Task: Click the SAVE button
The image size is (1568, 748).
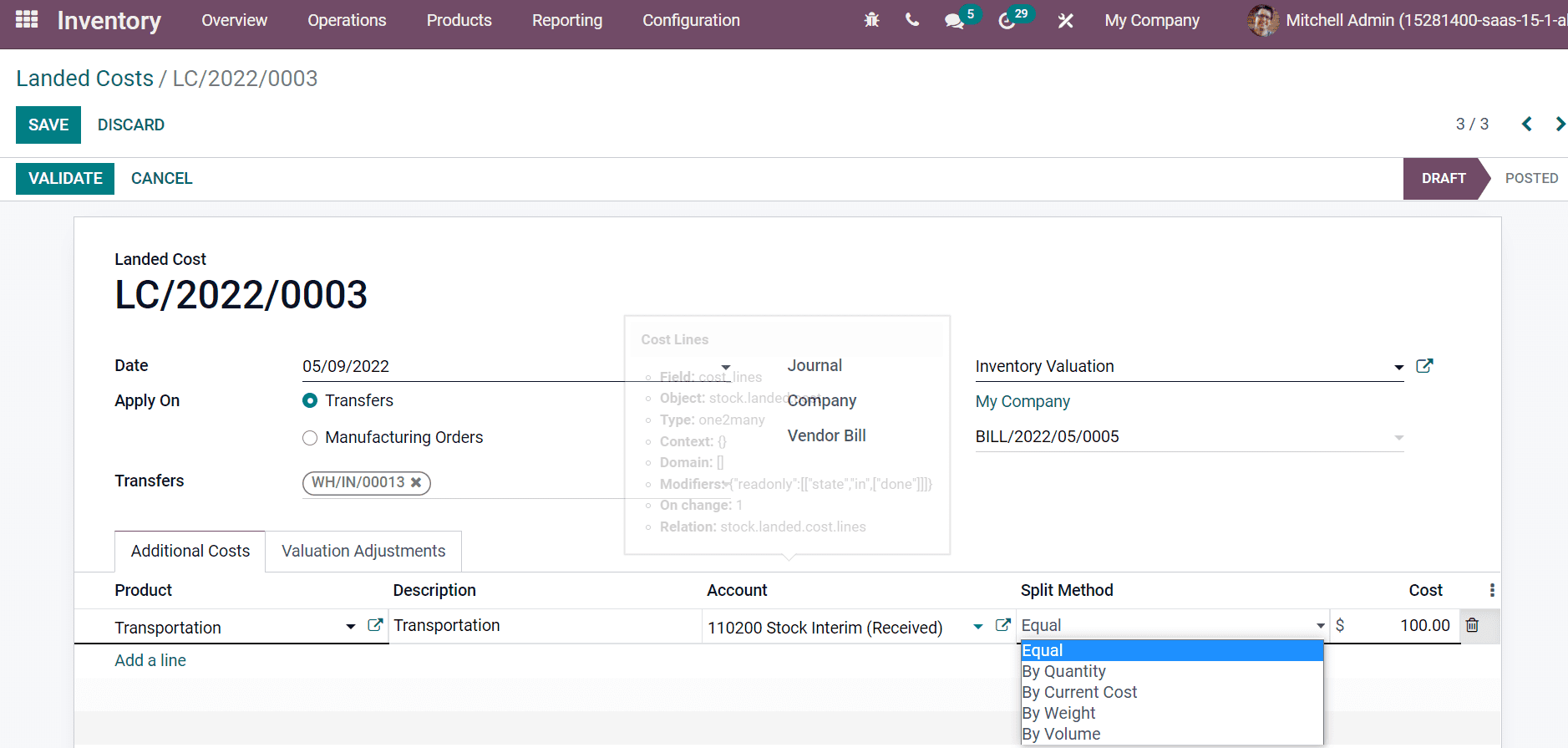Action: click(x=48, y=125)
